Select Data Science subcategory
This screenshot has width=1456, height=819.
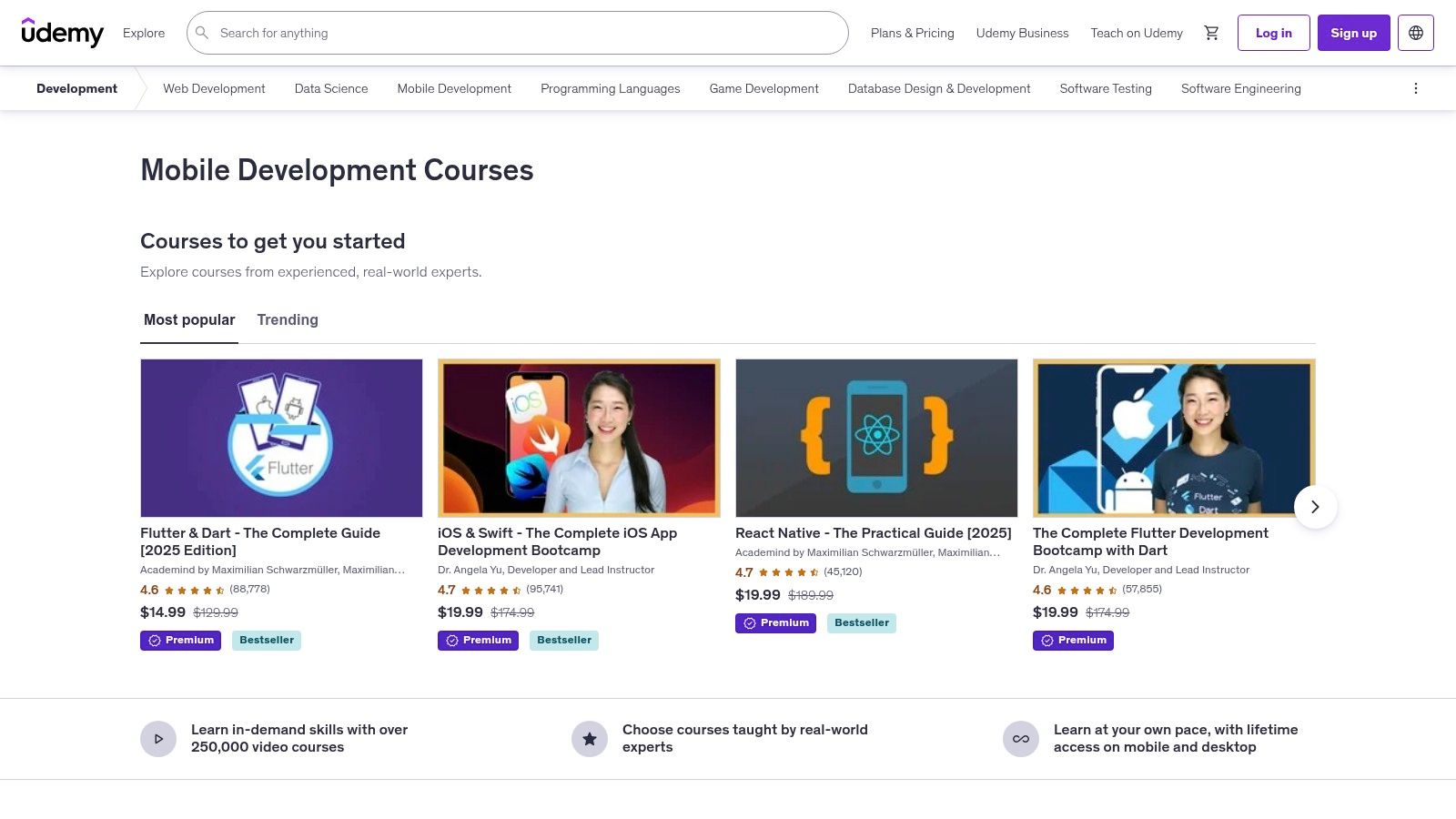331,88
